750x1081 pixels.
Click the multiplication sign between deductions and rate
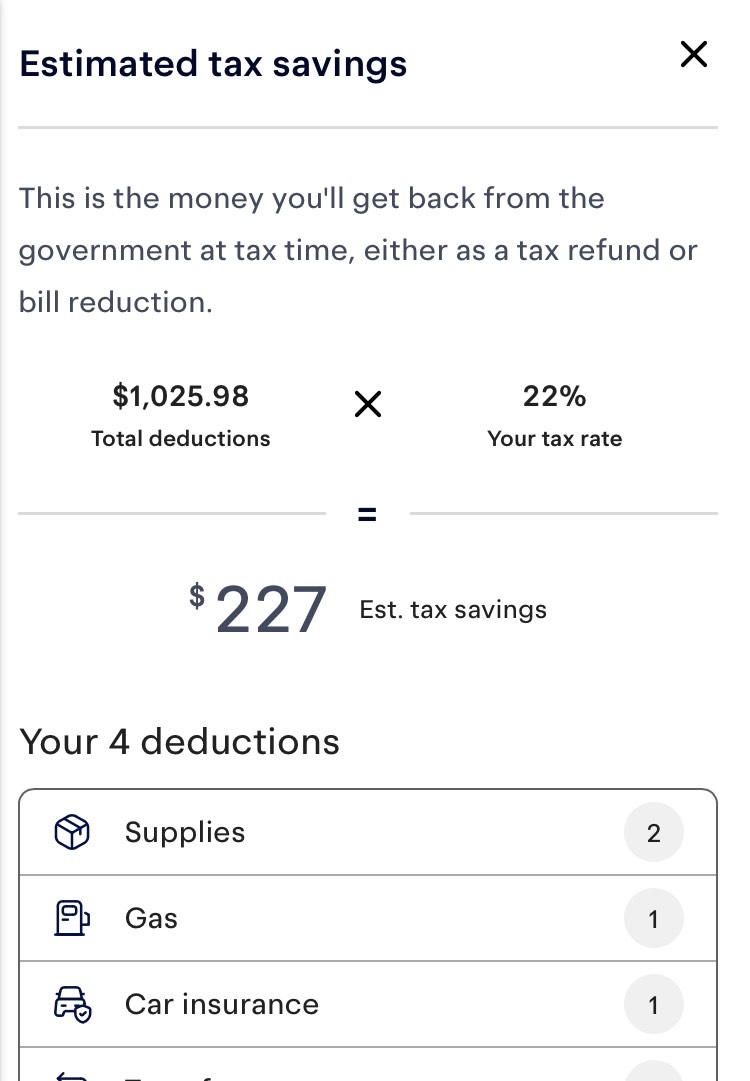(367, 404)
